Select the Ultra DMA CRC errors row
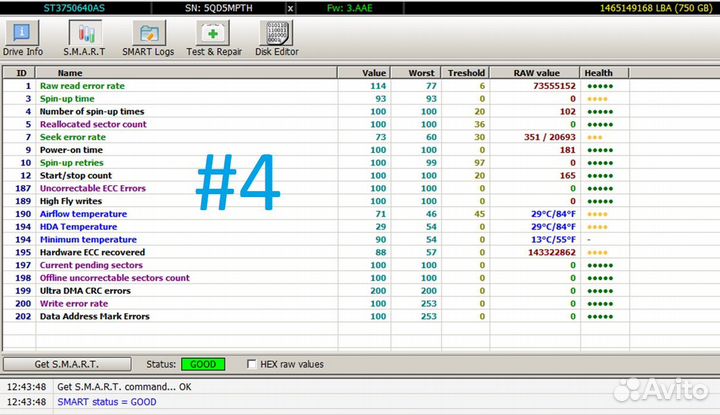The width and height of the screenshot is (720, 415). [85, 291]
